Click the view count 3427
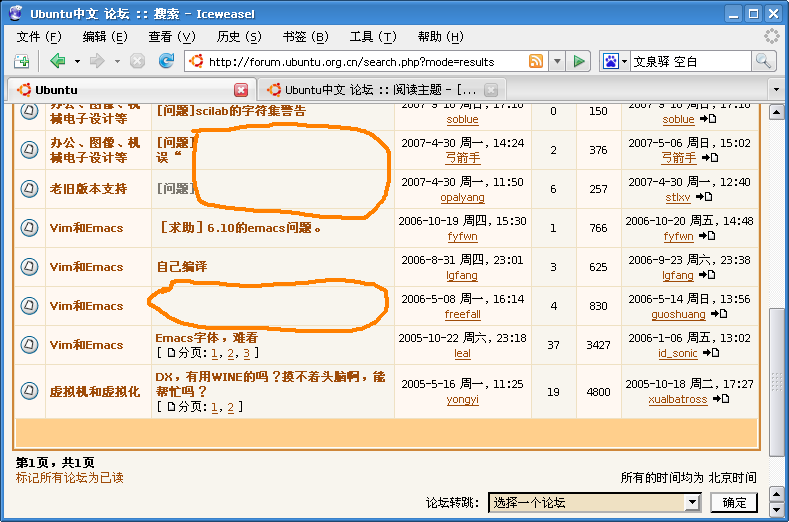 pos(598,345)
